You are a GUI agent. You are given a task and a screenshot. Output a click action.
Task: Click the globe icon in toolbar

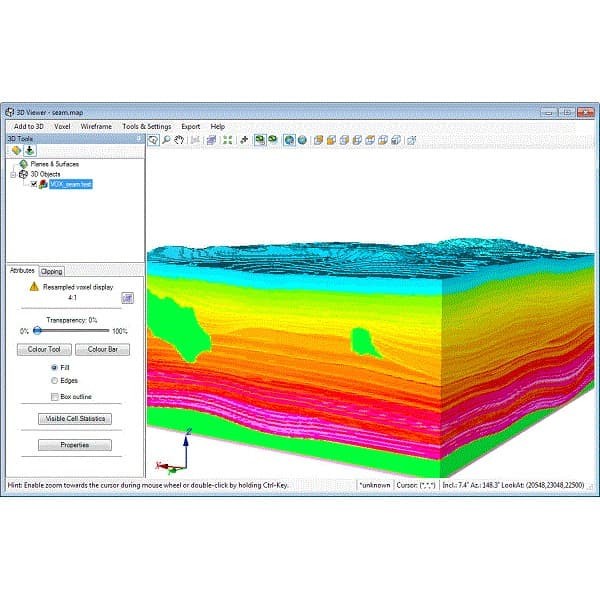pos(301,140)
